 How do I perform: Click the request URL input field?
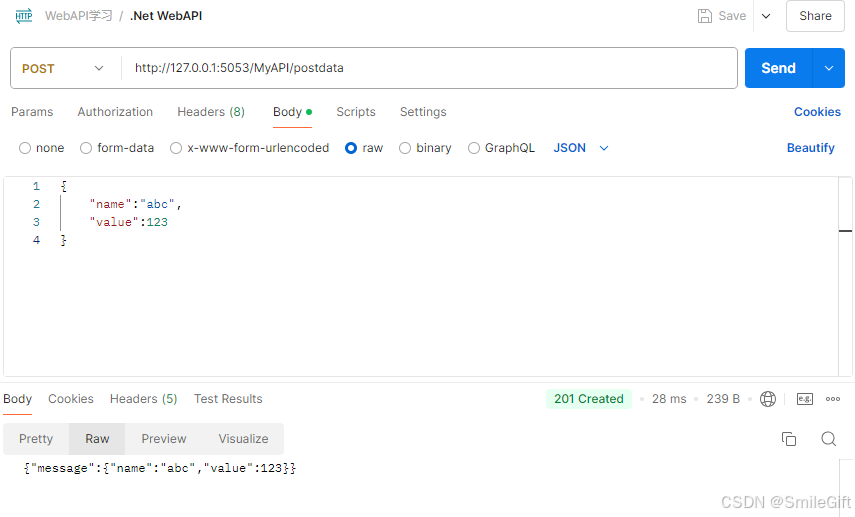coord(430,68)
